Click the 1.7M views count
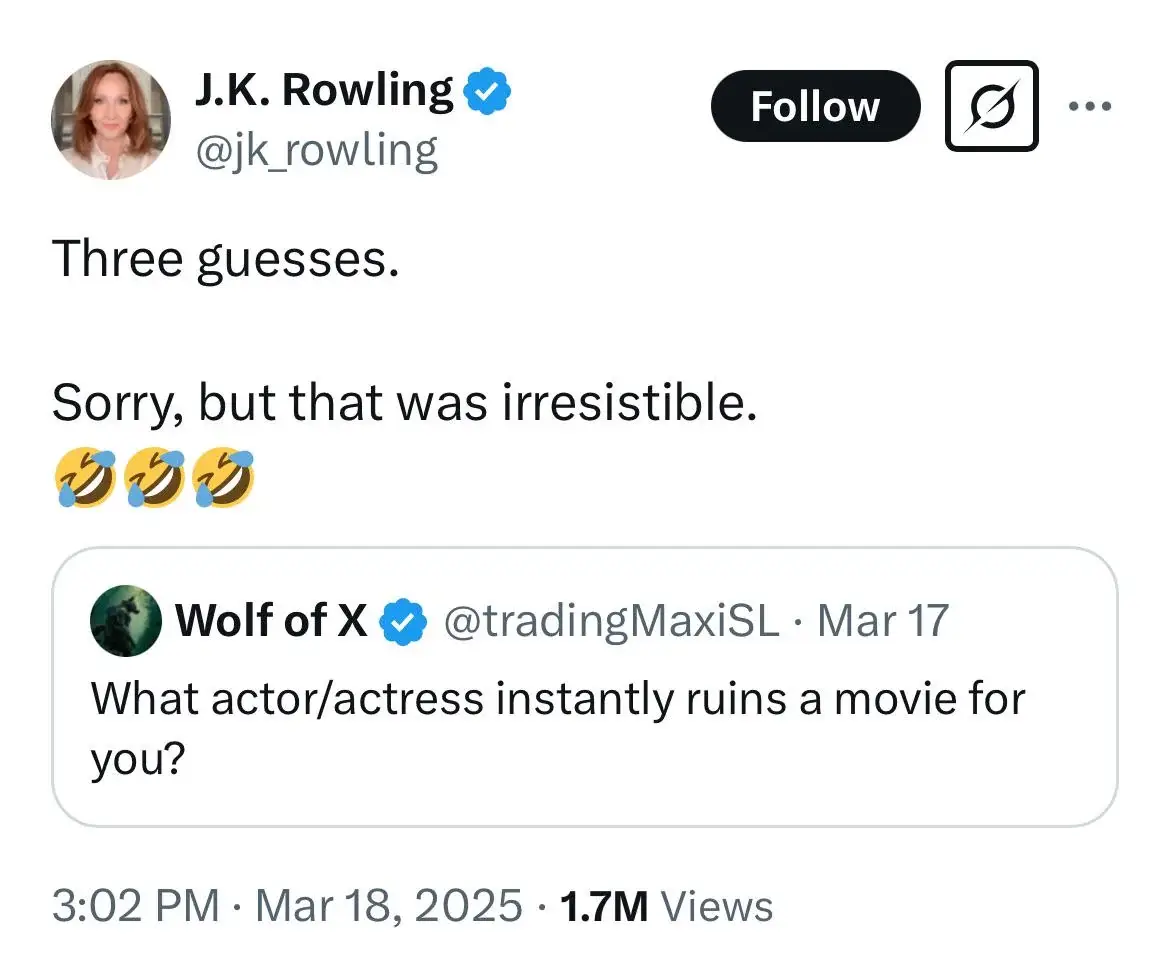Image resolution: width=1170 pixels, height=978 pixels. 604,905
